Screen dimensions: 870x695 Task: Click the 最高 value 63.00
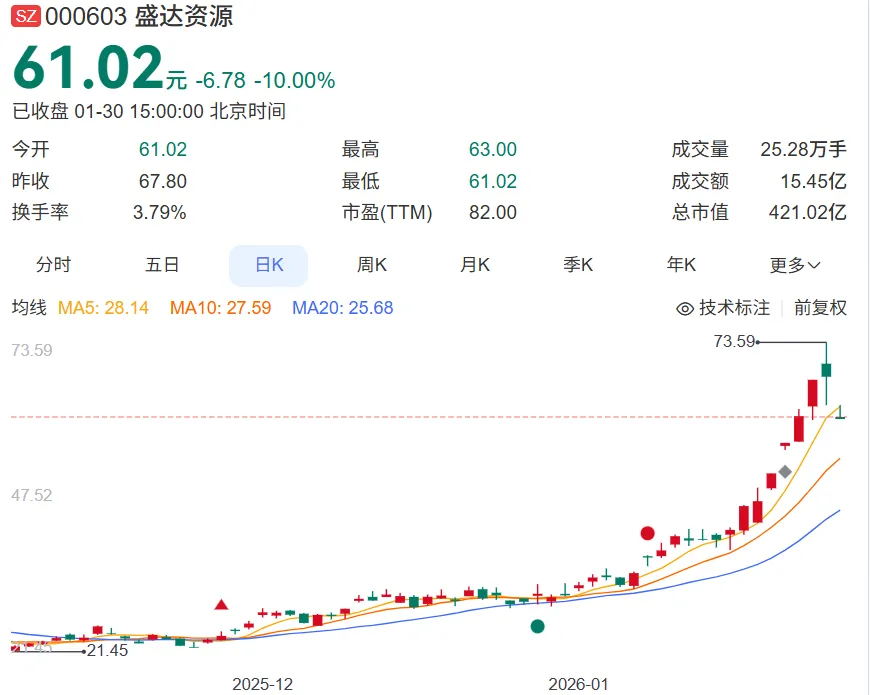click(x=493, y=150)
